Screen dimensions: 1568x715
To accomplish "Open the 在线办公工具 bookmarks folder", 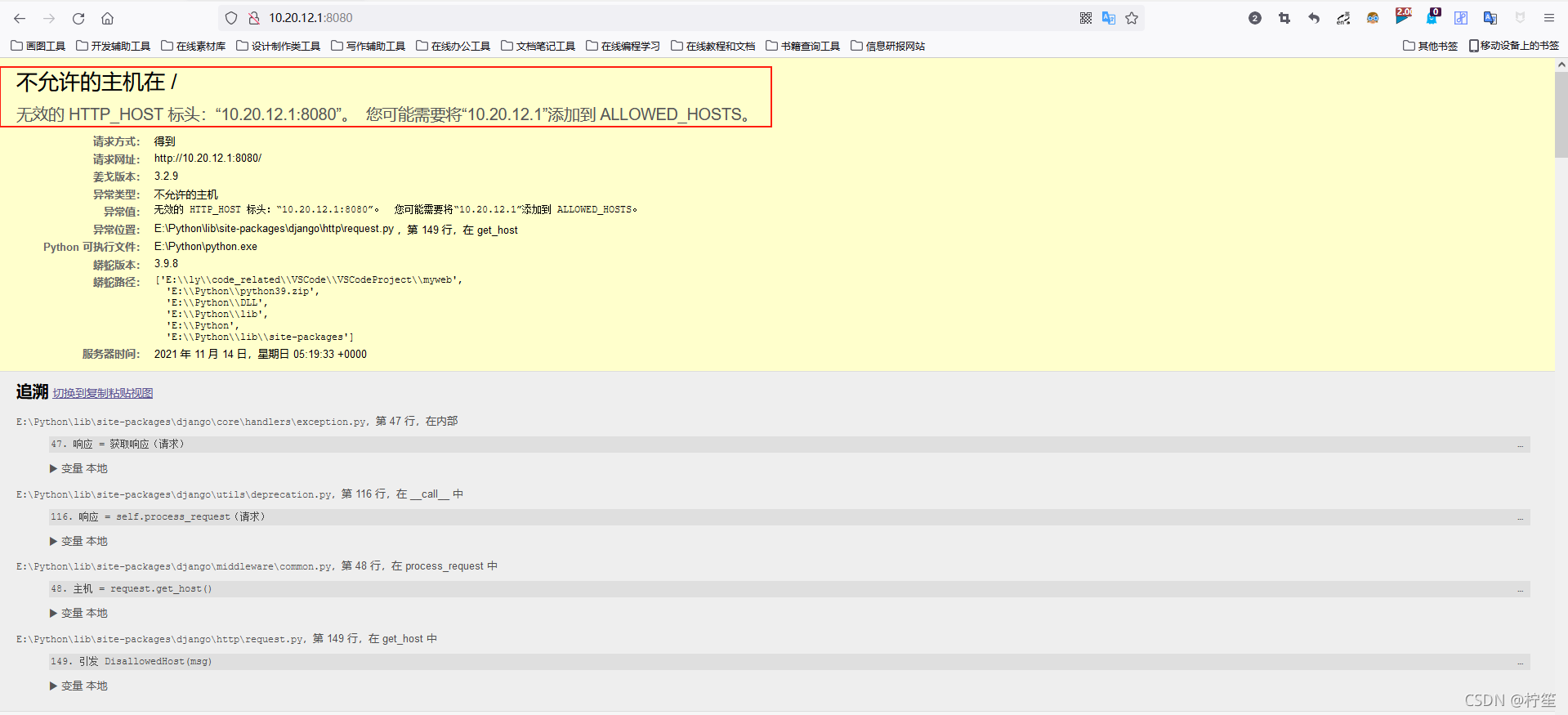I will (x=453, y=46).
